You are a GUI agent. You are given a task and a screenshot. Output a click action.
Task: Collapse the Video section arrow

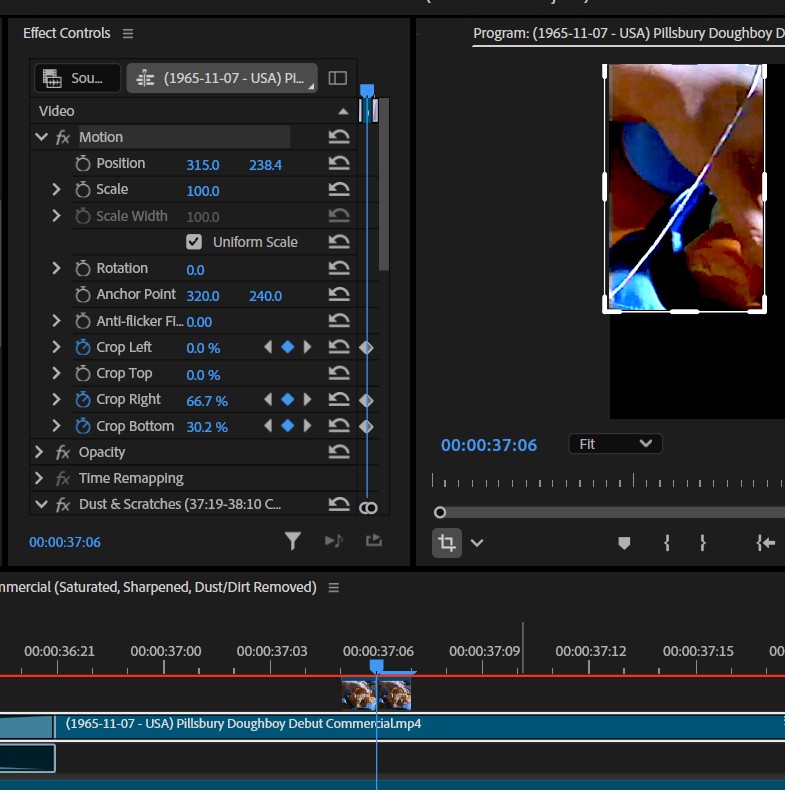(x=343, y=111)
